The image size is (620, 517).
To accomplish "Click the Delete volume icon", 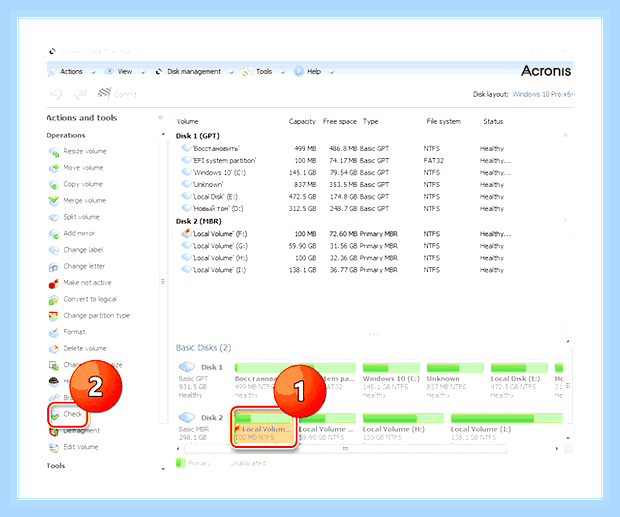I will 53,349.
